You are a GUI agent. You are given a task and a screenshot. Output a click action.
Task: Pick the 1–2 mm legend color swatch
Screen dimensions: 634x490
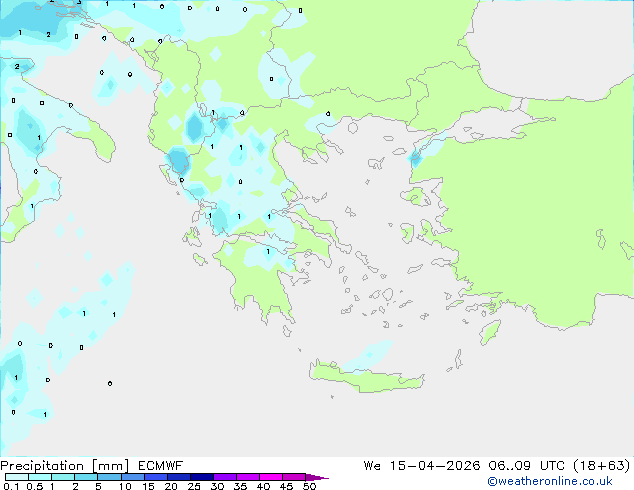[63, 477]
